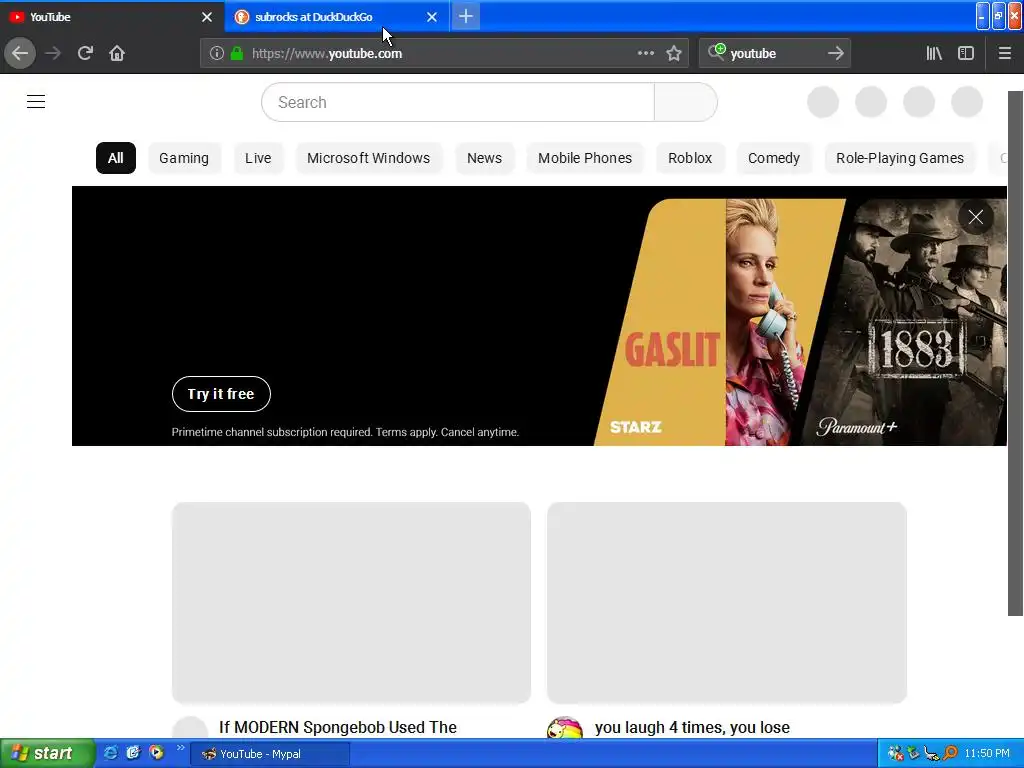
Task: Click the taskbar clock 11:50 PM
Action: click(987, 754)
